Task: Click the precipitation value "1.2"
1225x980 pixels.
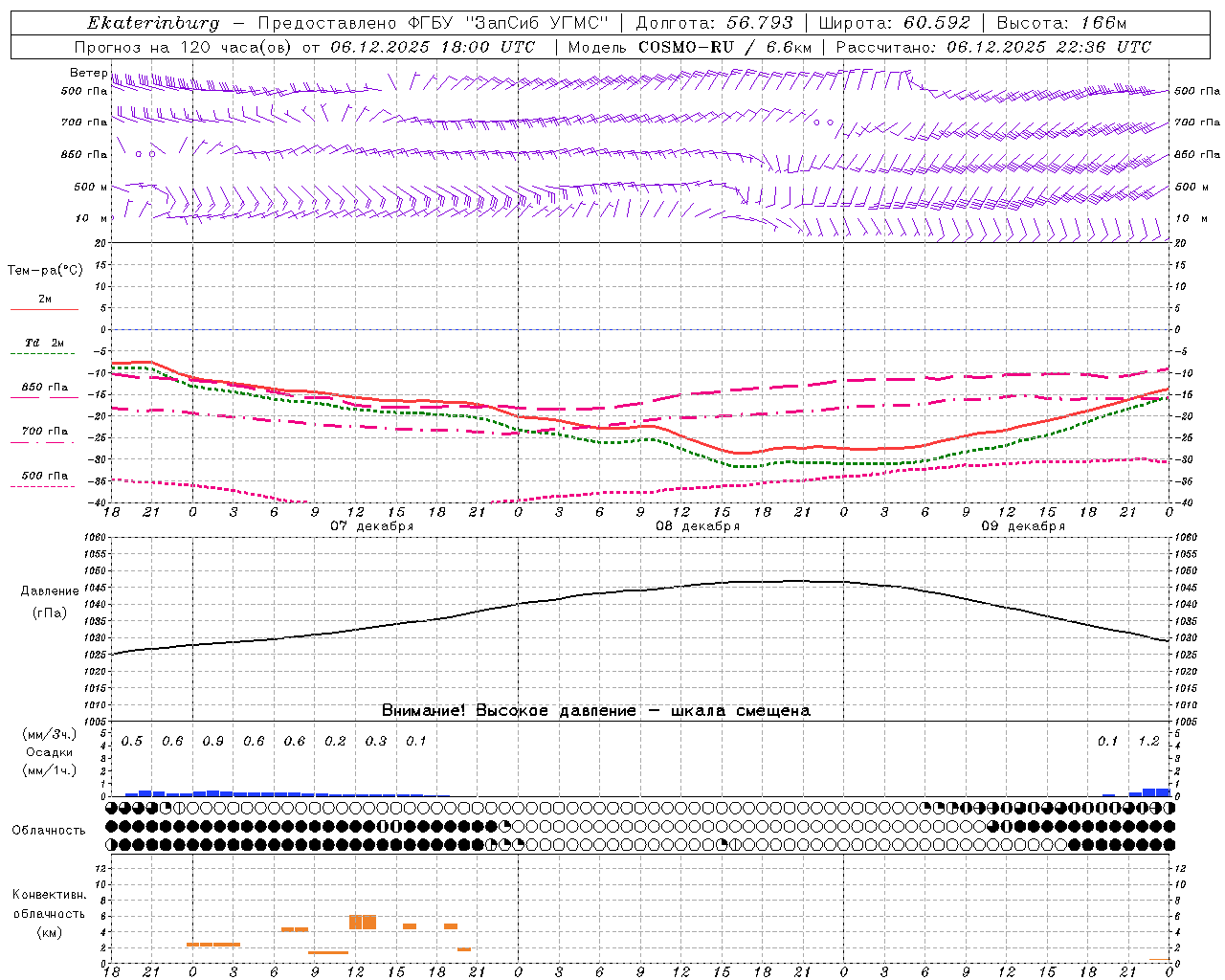Action: 1148,742
